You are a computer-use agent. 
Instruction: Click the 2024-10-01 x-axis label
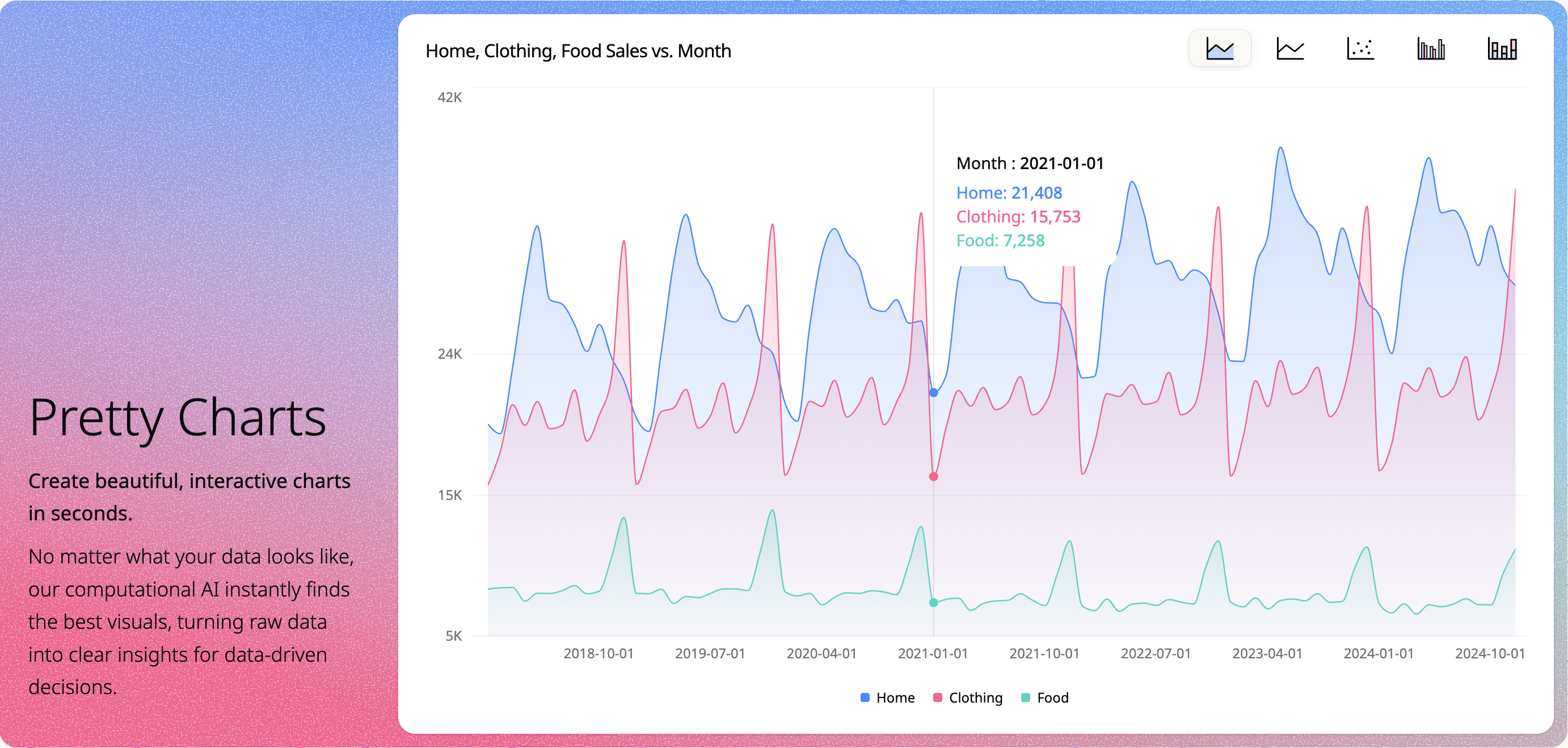1490,654
